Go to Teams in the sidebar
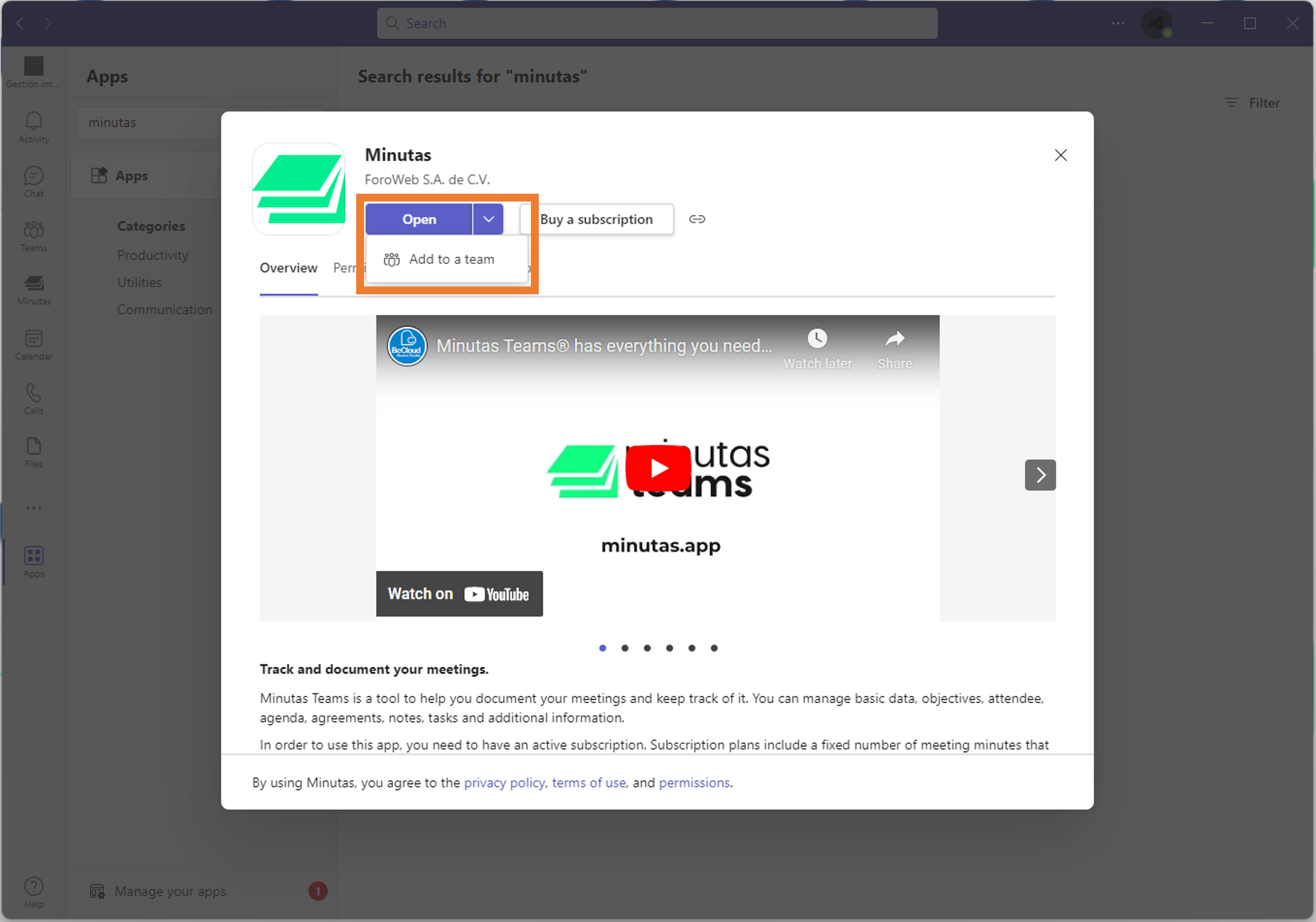Screen dimensions: 1316x922 point(33,236)
